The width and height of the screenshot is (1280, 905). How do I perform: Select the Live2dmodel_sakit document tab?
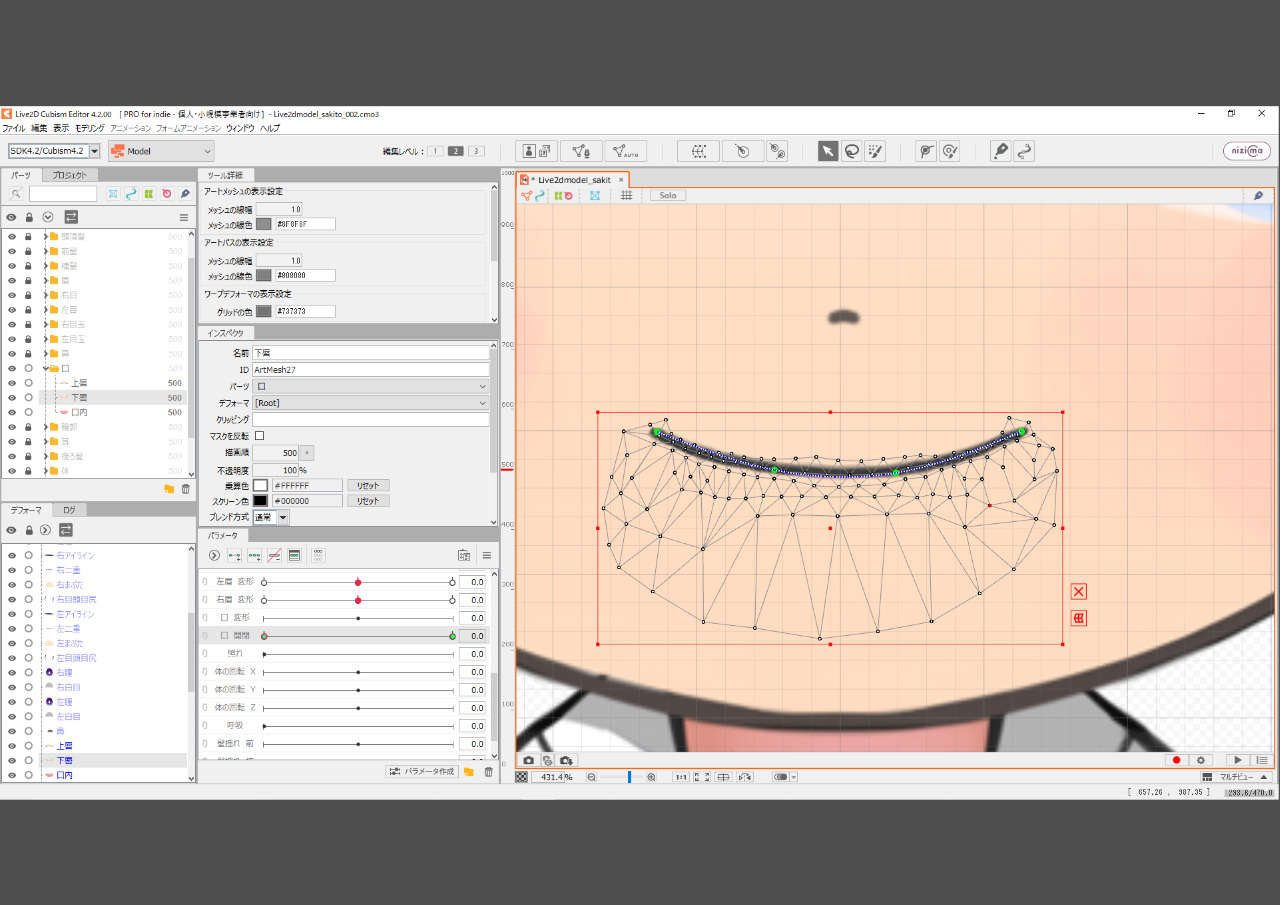(573, 180)
